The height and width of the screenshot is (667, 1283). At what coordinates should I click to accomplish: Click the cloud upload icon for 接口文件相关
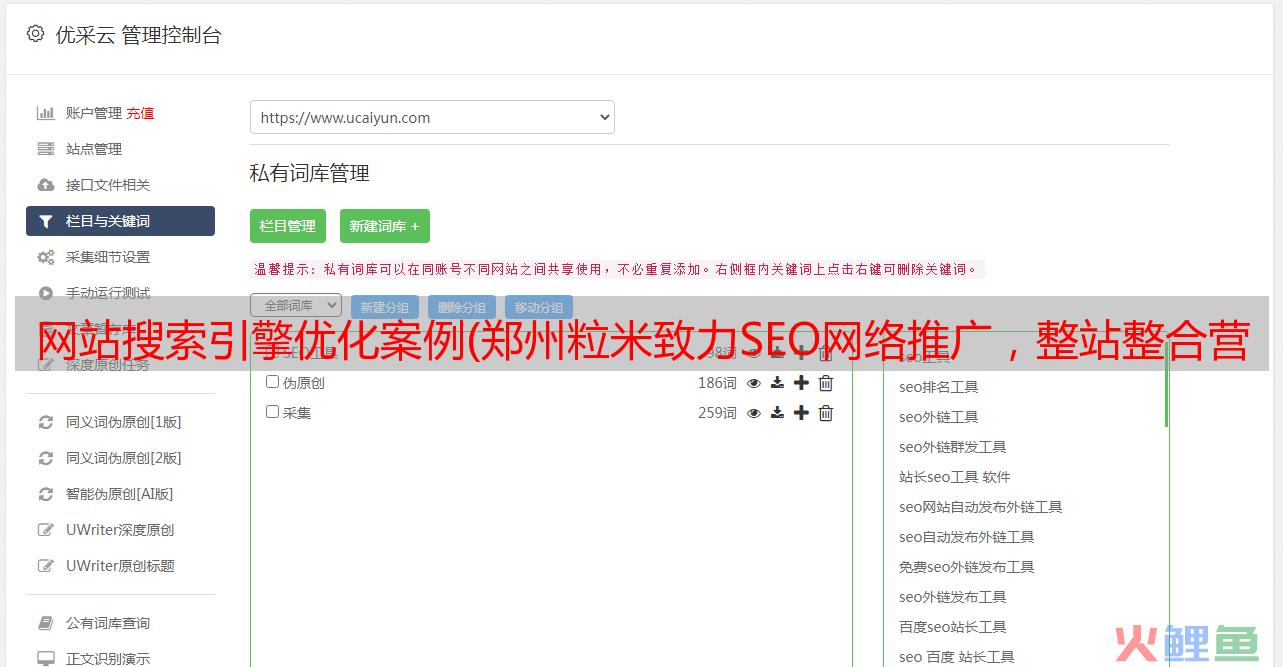[46, 185]
